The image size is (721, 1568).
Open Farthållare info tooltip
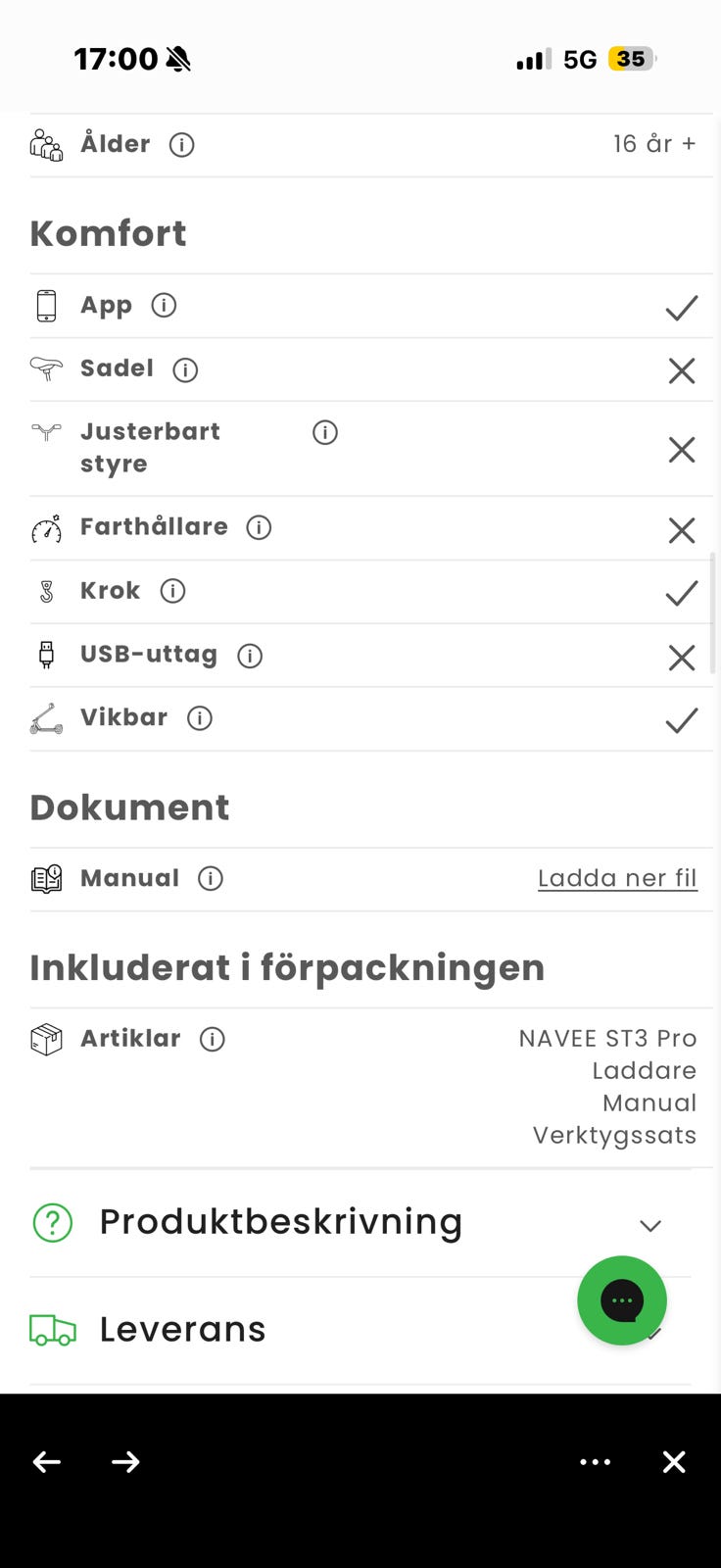pyautogui.click(x=259, y=528)
